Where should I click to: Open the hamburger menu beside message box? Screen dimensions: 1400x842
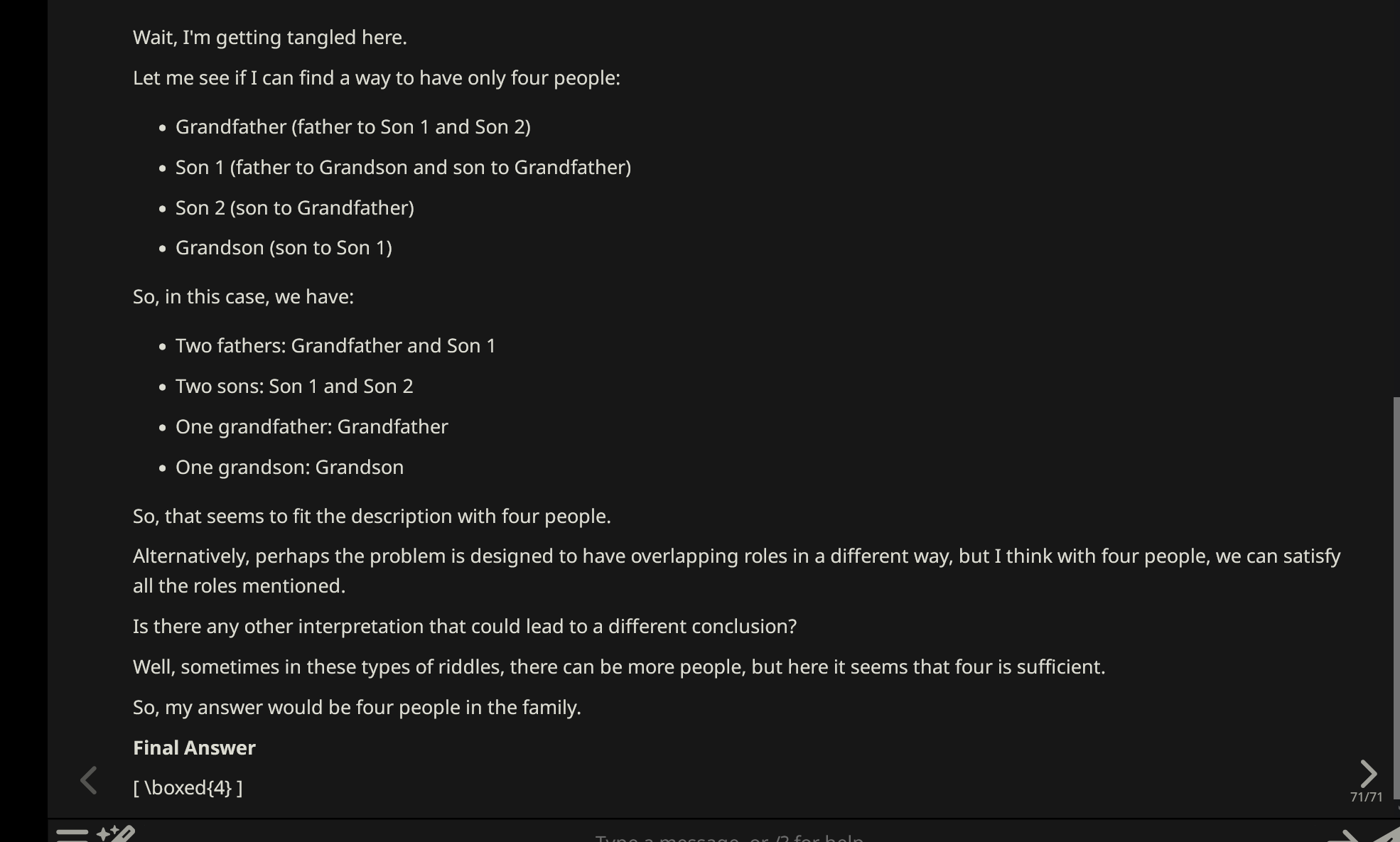tap(72, 835)
